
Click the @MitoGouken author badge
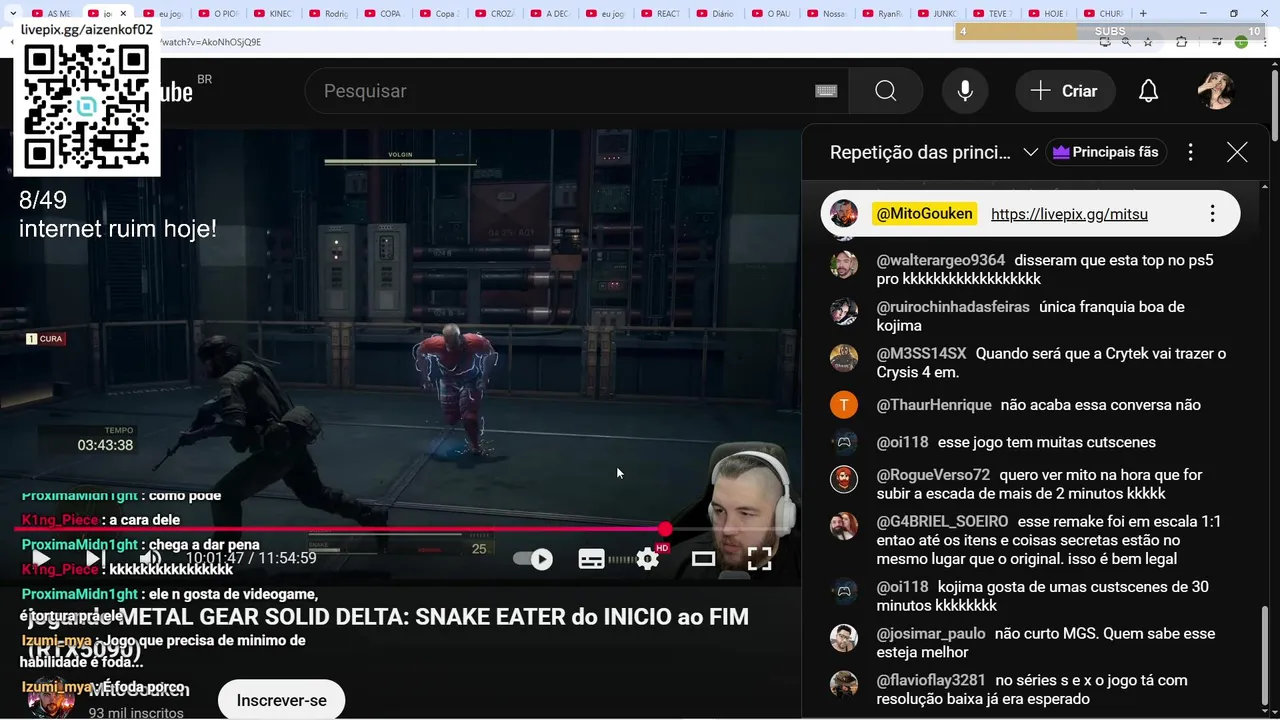click(x=924, y=214)
